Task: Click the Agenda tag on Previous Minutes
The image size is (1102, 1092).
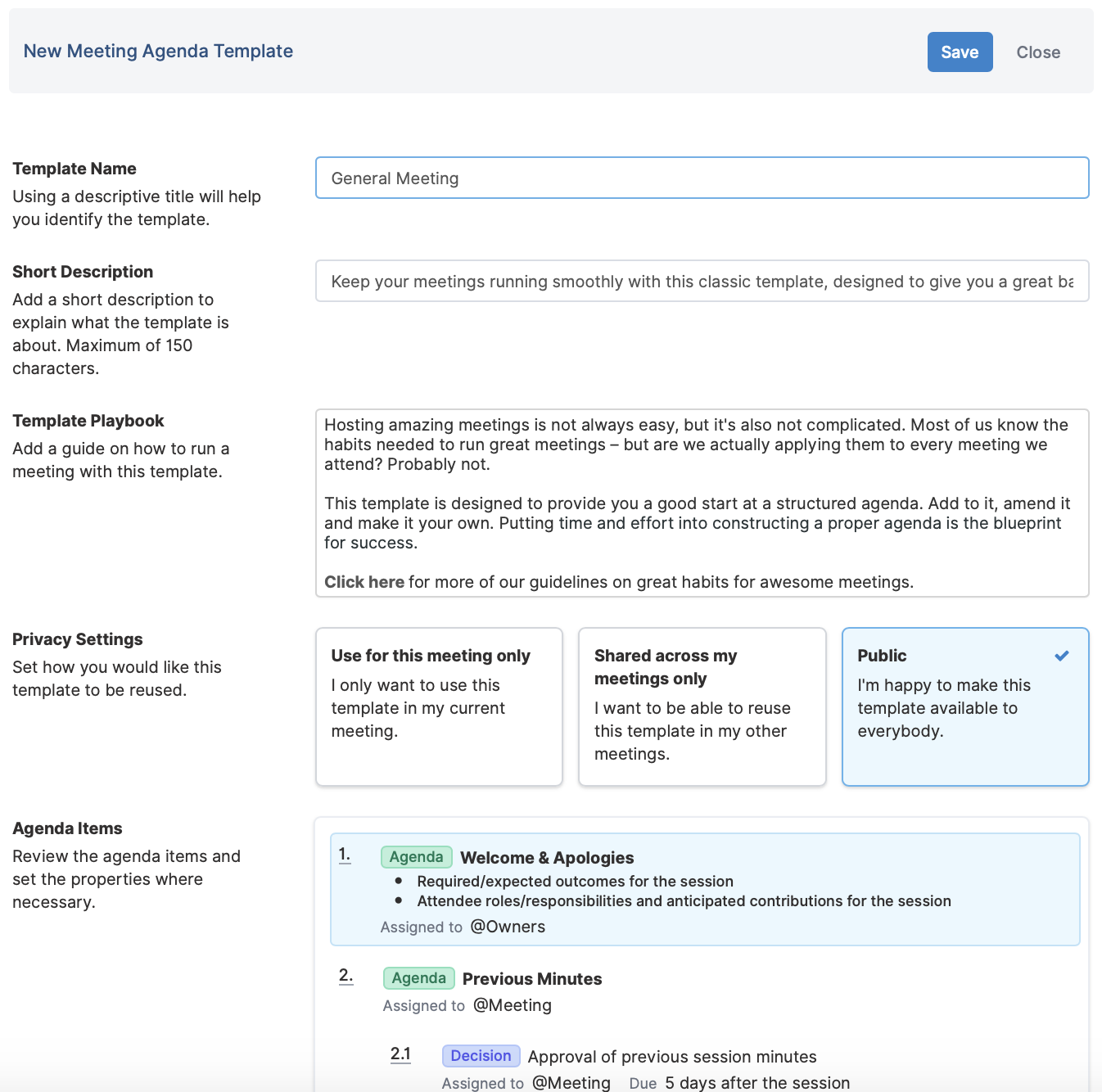Action: (x=418, y=978)
